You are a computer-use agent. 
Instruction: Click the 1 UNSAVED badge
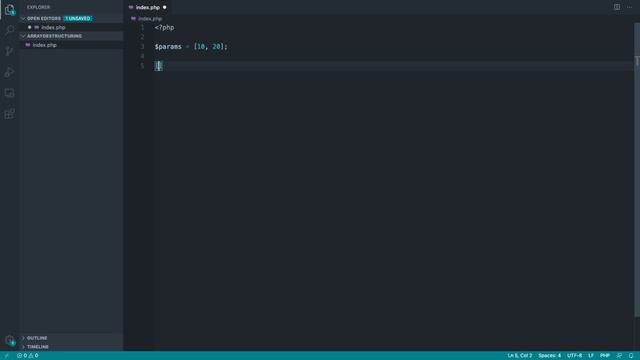78,18
